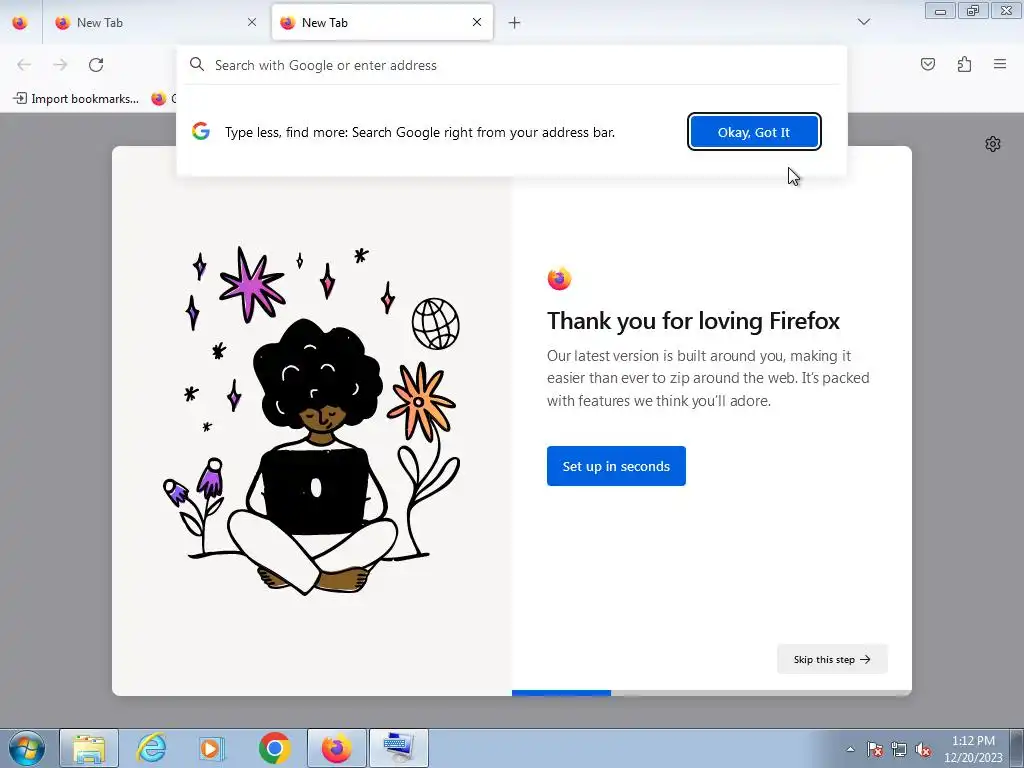Click the onboarding progress bar
The width and height of the screenshot is (1024, 768).
(x=711, y=693)
